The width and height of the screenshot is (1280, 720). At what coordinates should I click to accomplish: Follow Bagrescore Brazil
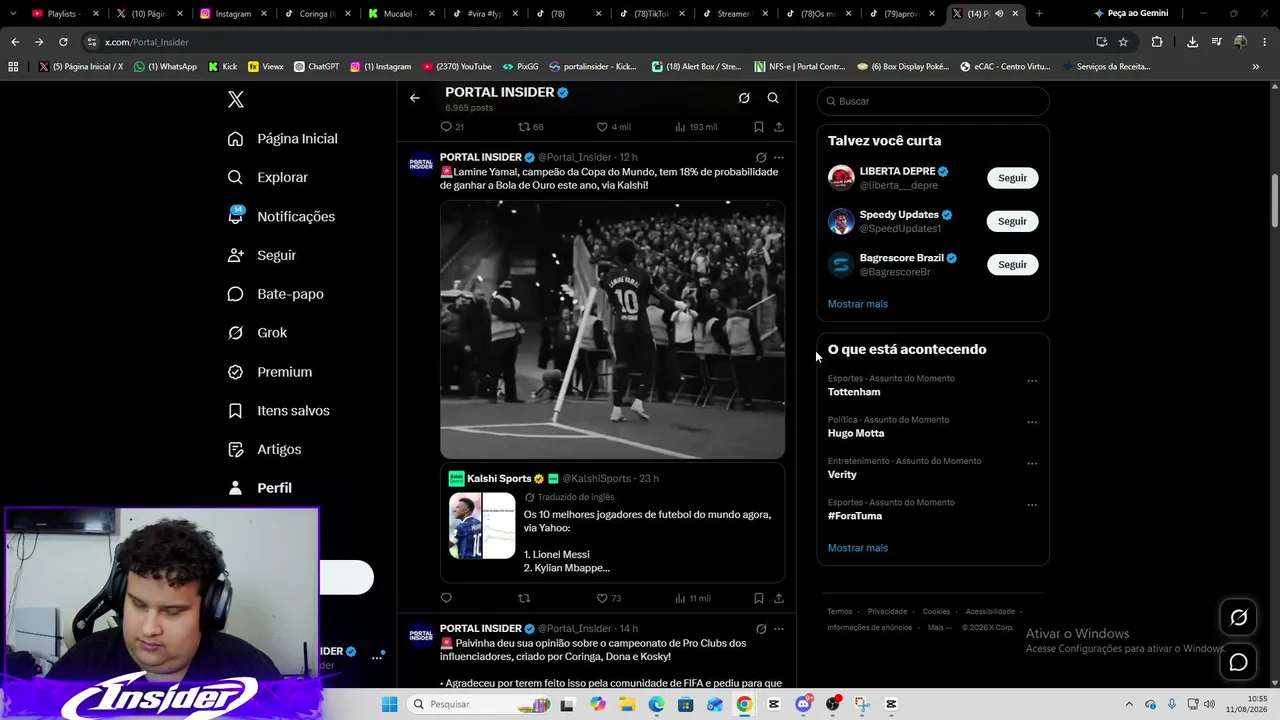(1012, 265)
